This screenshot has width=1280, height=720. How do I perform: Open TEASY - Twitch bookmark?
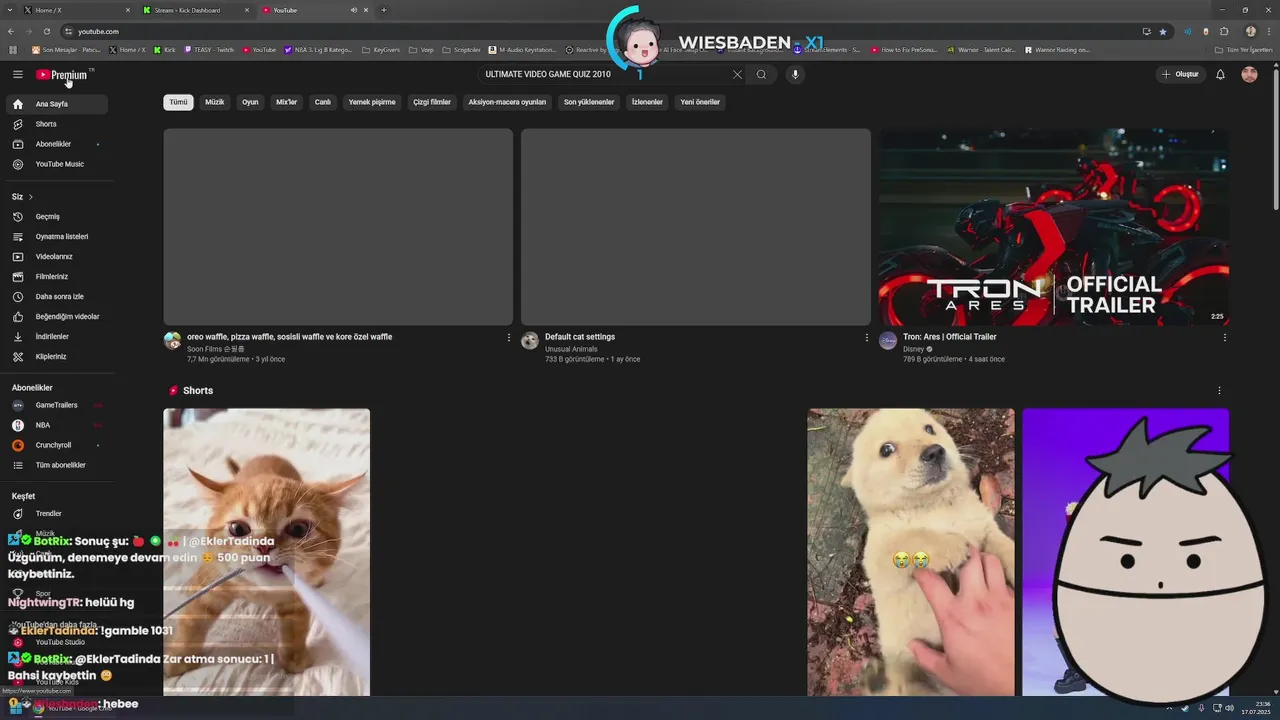[209, 49]
